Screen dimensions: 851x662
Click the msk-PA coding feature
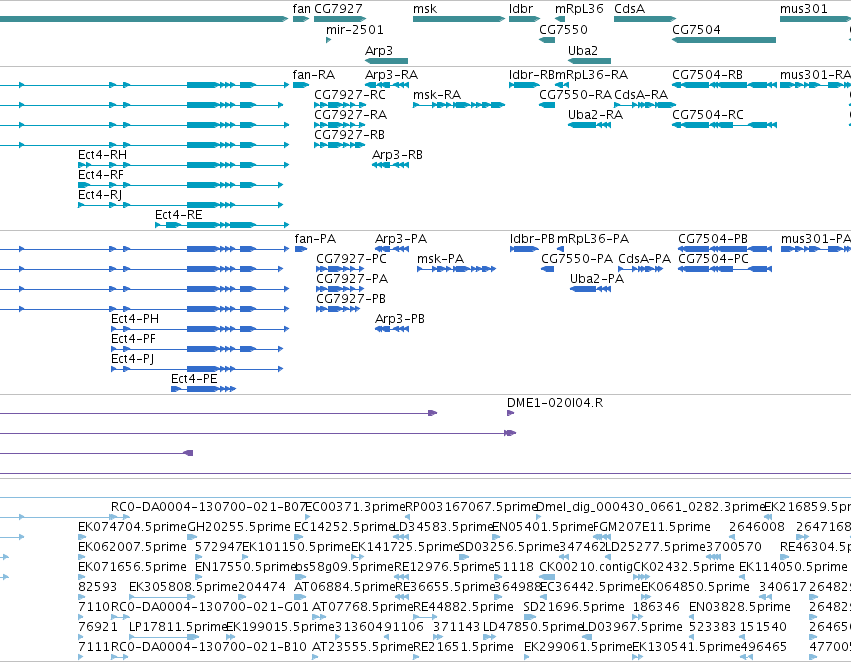(456, 269)
